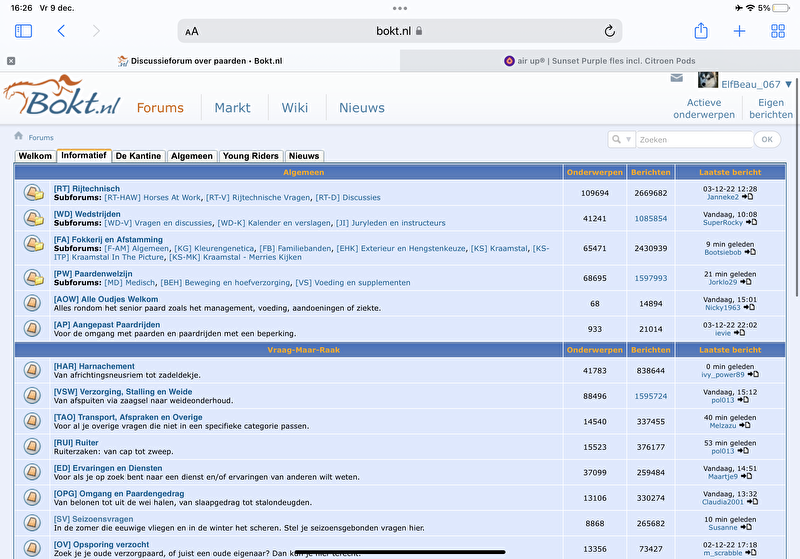Switch to the air up Sunset Purple tab
This screenshot has width=800, height=559.
[600, 61]
